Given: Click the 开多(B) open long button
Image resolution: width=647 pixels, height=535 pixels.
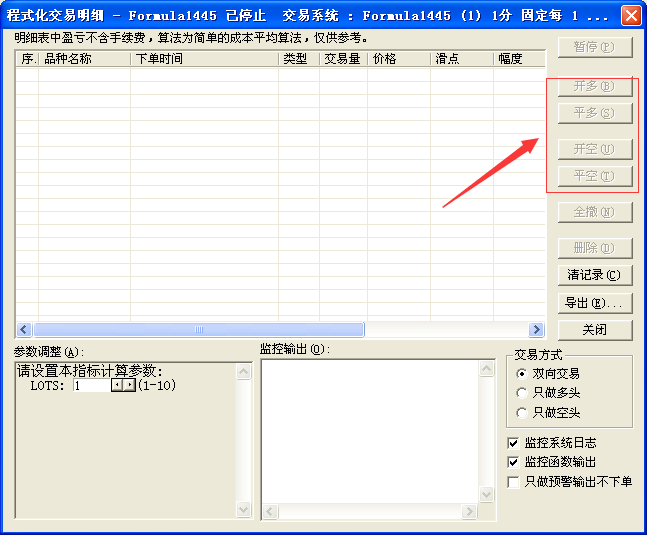Looking at the screenshot, I should point(595,87).
